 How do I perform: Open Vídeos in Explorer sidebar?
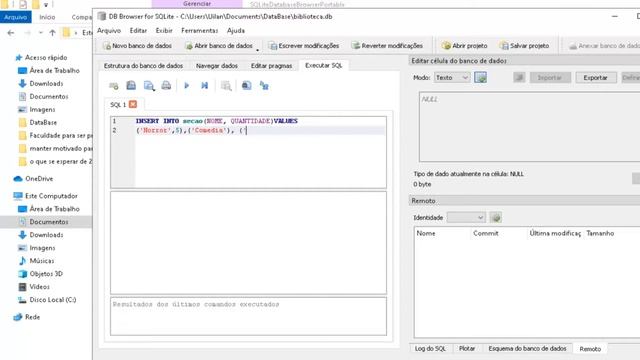click(x=39, y=287)
